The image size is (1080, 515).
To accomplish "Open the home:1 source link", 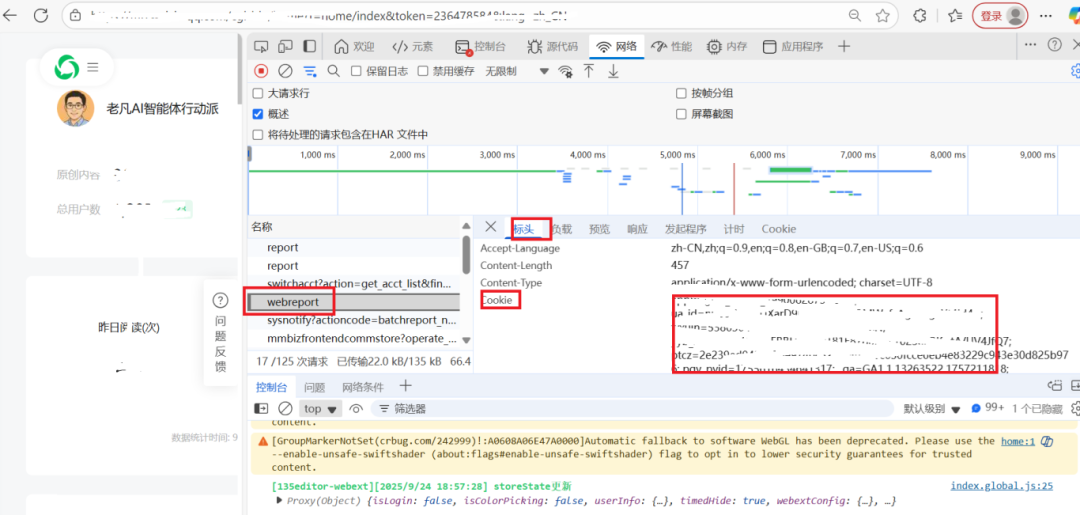I will point(1018,441).
